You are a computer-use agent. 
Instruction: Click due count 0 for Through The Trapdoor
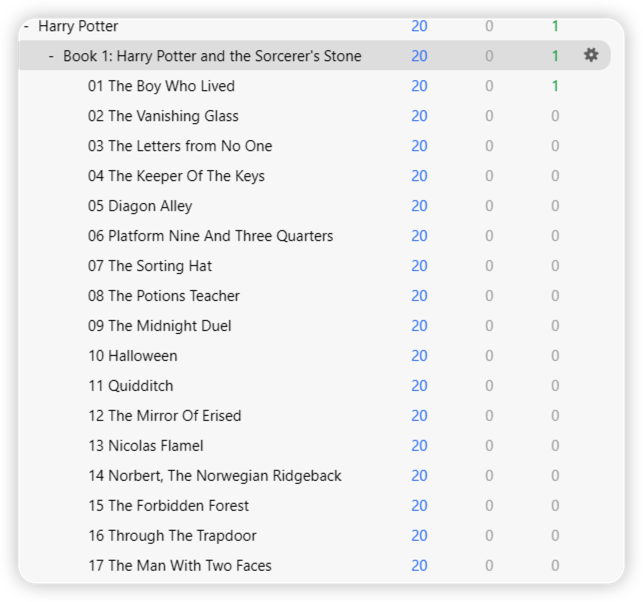point(555,536)
